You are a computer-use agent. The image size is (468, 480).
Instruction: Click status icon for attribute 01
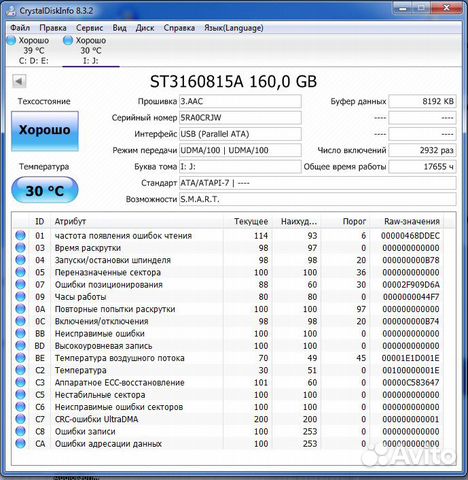pyautogui.click(x=20, y=235)
